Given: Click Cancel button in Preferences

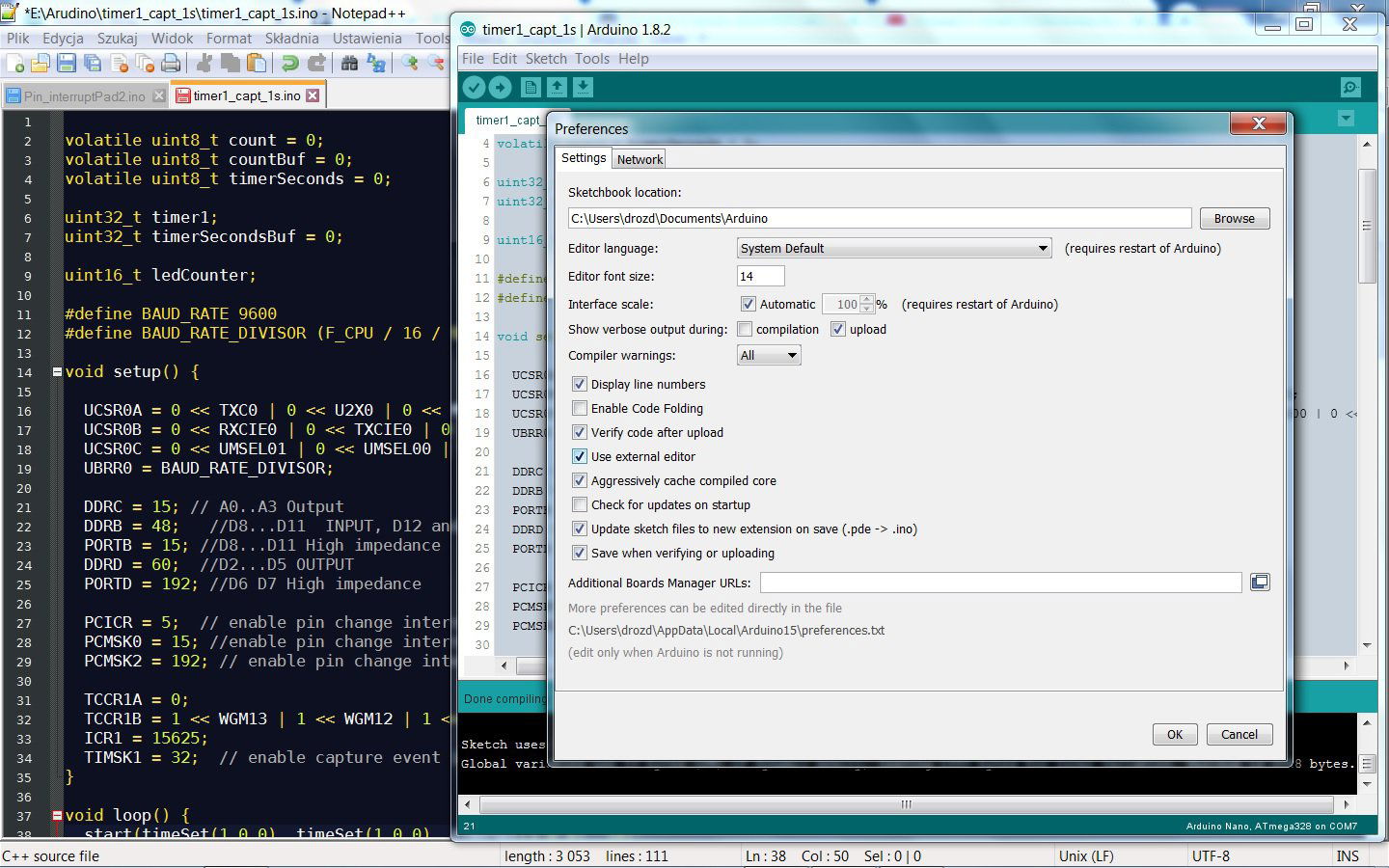Looking at the screenshot, I should pyautogui.click(x=1239, y=734).
